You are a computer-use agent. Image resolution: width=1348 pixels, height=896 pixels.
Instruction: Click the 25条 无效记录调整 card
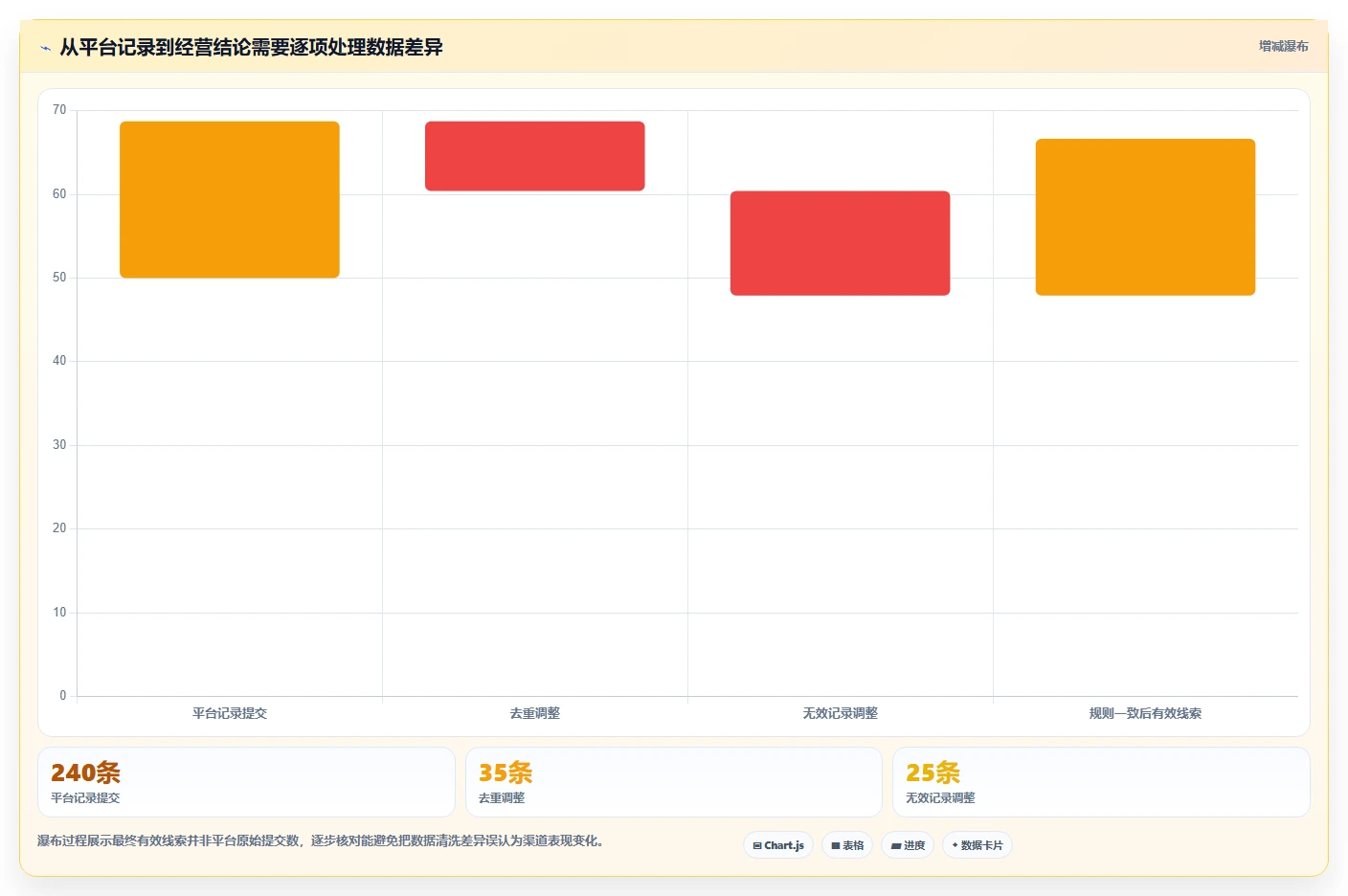[x=1101, y=782]
